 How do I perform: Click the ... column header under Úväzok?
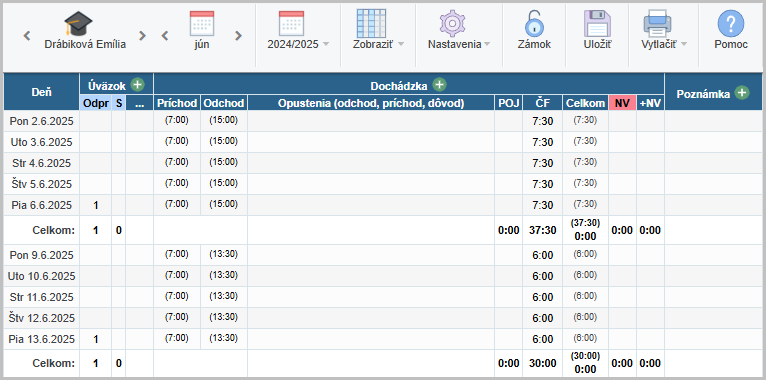(x=140, y=103)
